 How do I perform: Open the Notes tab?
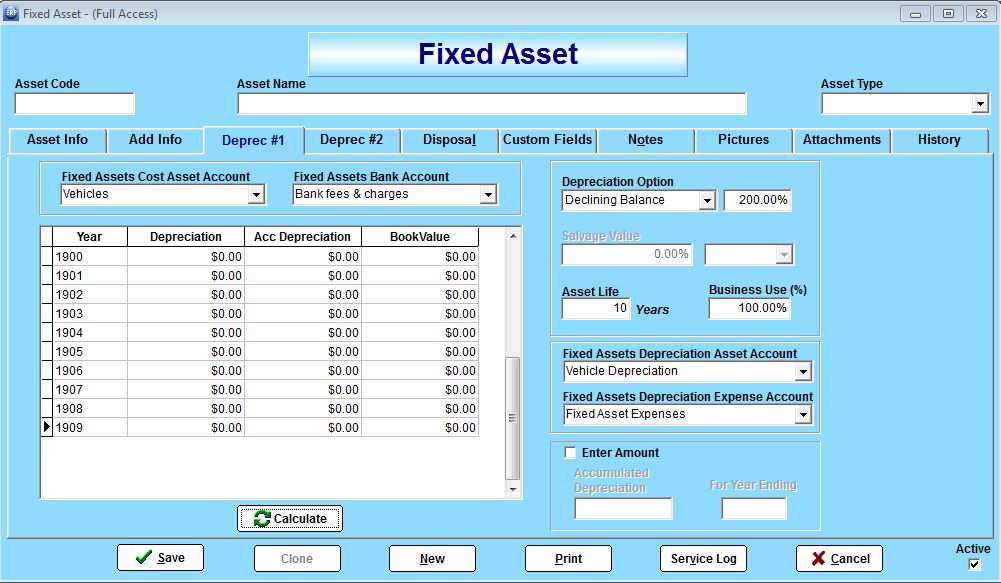pos(645,140)
